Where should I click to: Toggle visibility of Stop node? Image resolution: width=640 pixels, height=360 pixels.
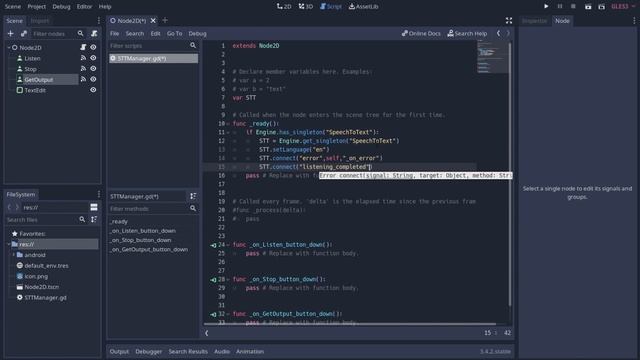pos(93,69)
